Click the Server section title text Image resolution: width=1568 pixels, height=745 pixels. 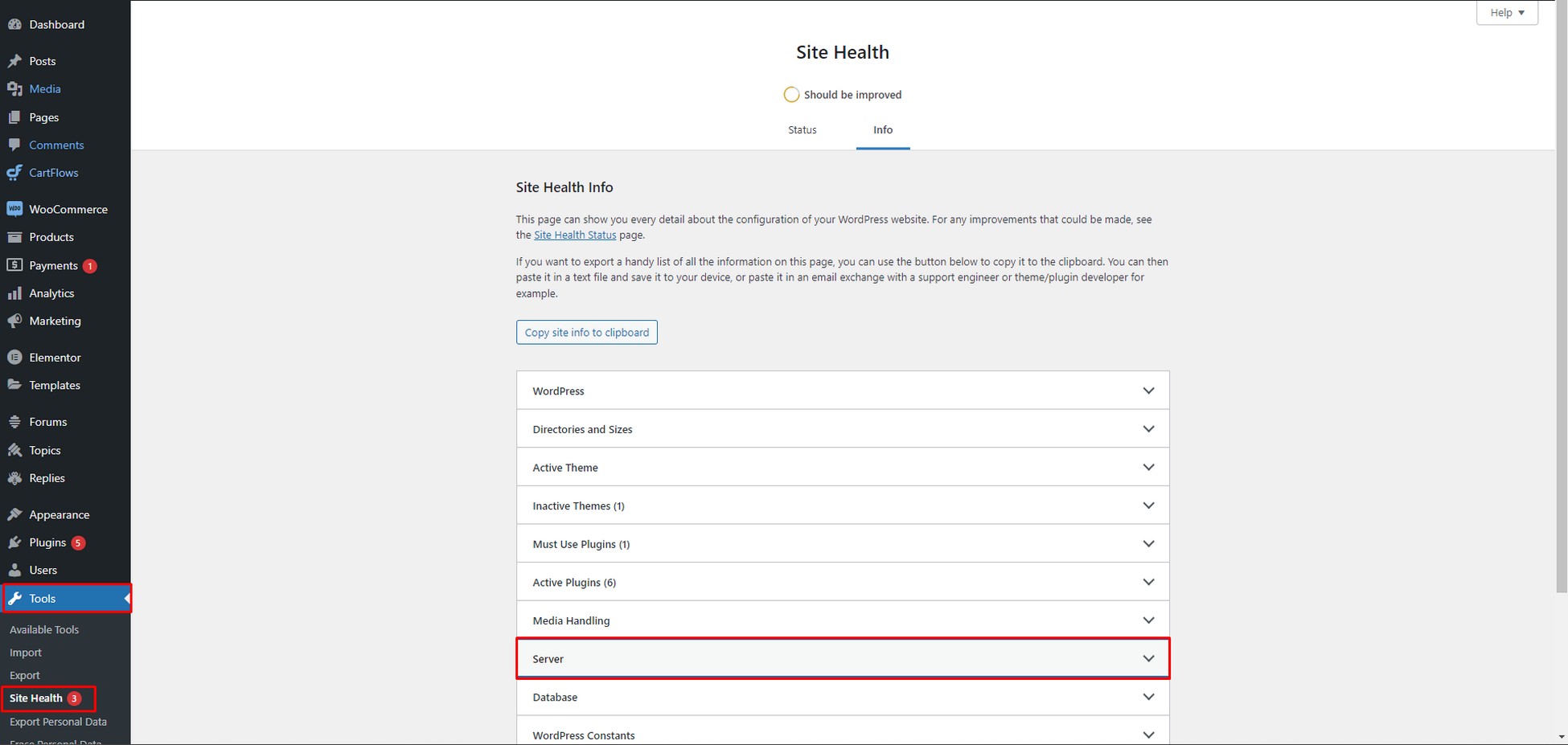[x=548, y=659]
